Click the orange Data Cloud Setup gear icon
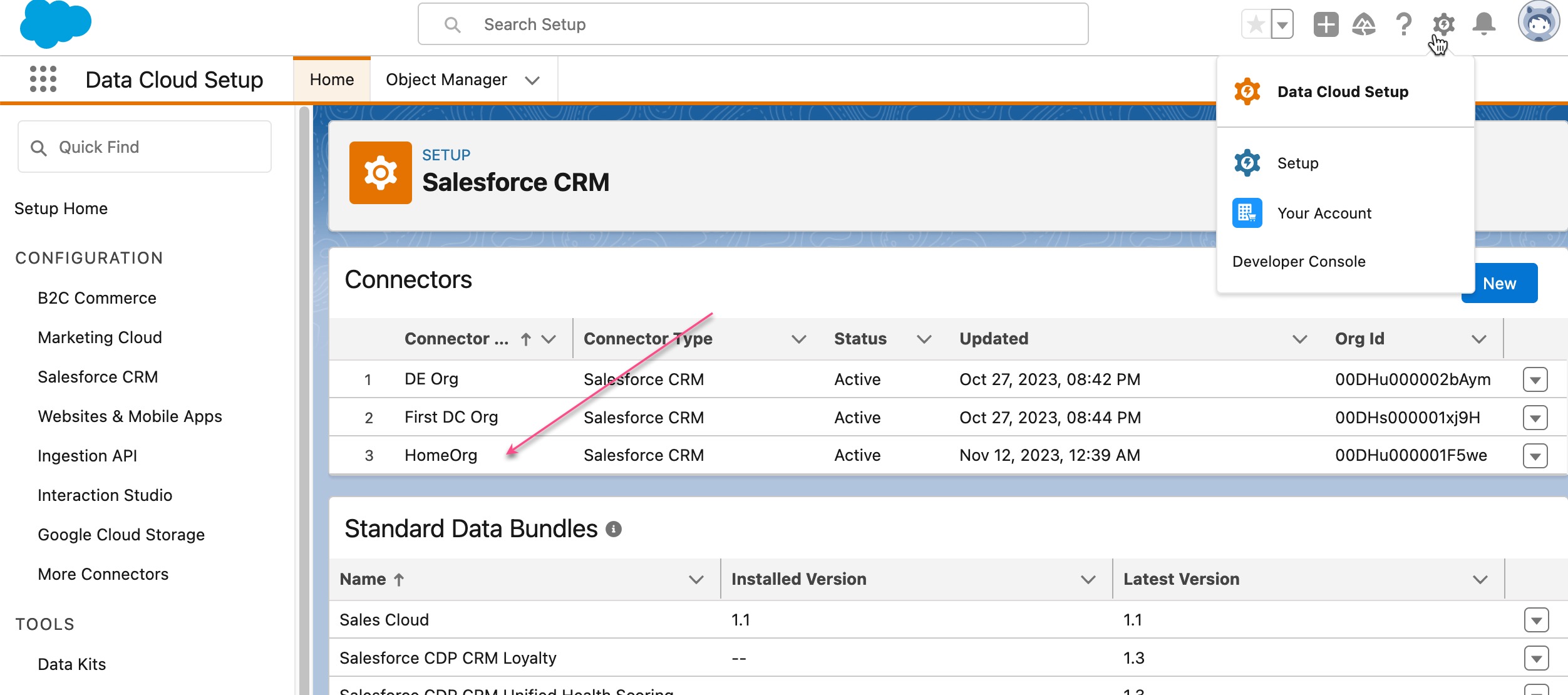This screenshot has width=1568, height=695. coord(1247,91)
